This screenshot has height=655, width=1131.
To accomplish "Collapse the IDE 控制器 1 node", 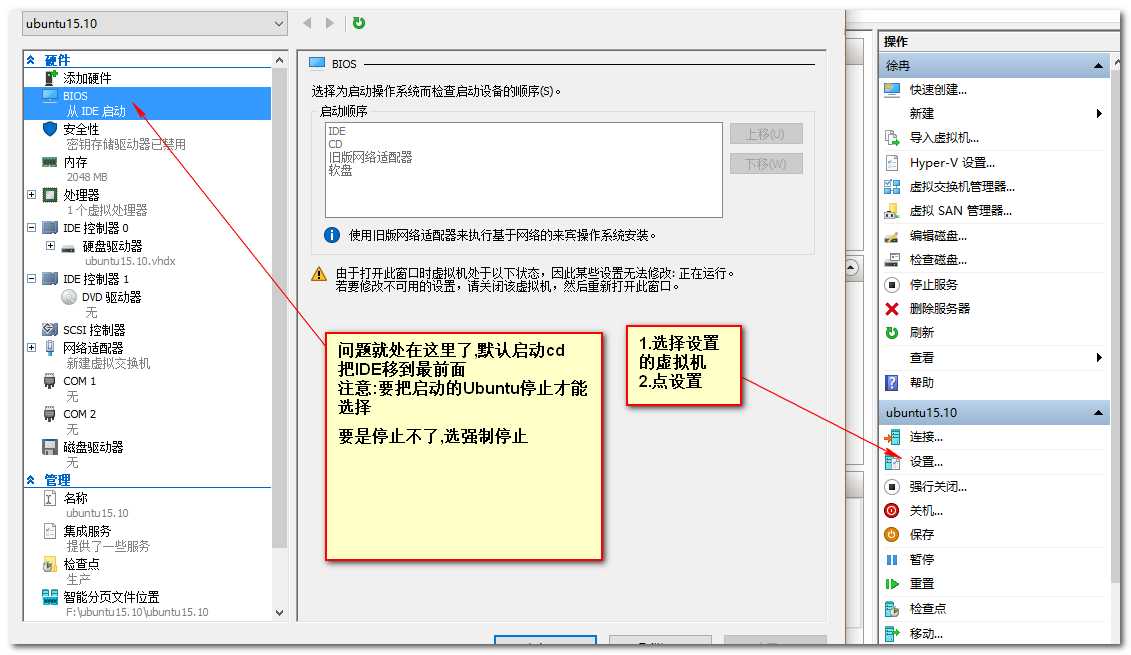I will 31,279.
